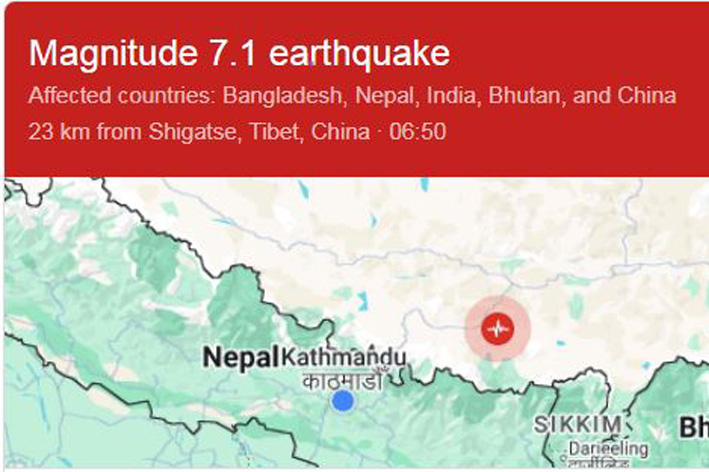The width and height of the screenshot is (709, 472).
Task: Click the word India in affected countries
Action: coord(452,97)
